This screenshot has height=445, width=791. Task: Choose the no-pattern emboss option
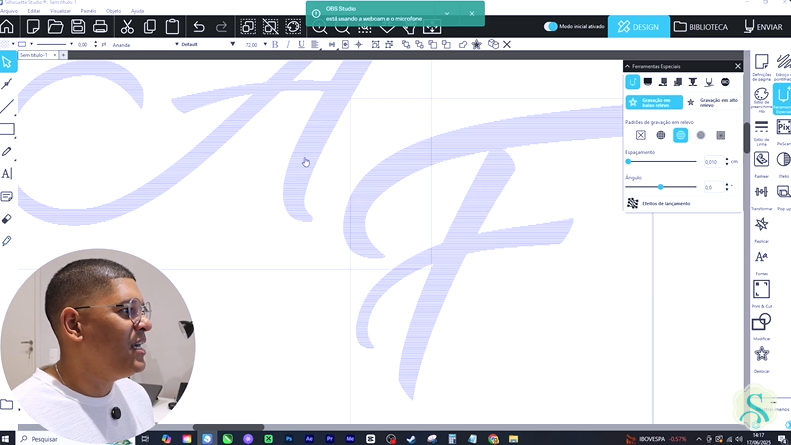[641, 135]
